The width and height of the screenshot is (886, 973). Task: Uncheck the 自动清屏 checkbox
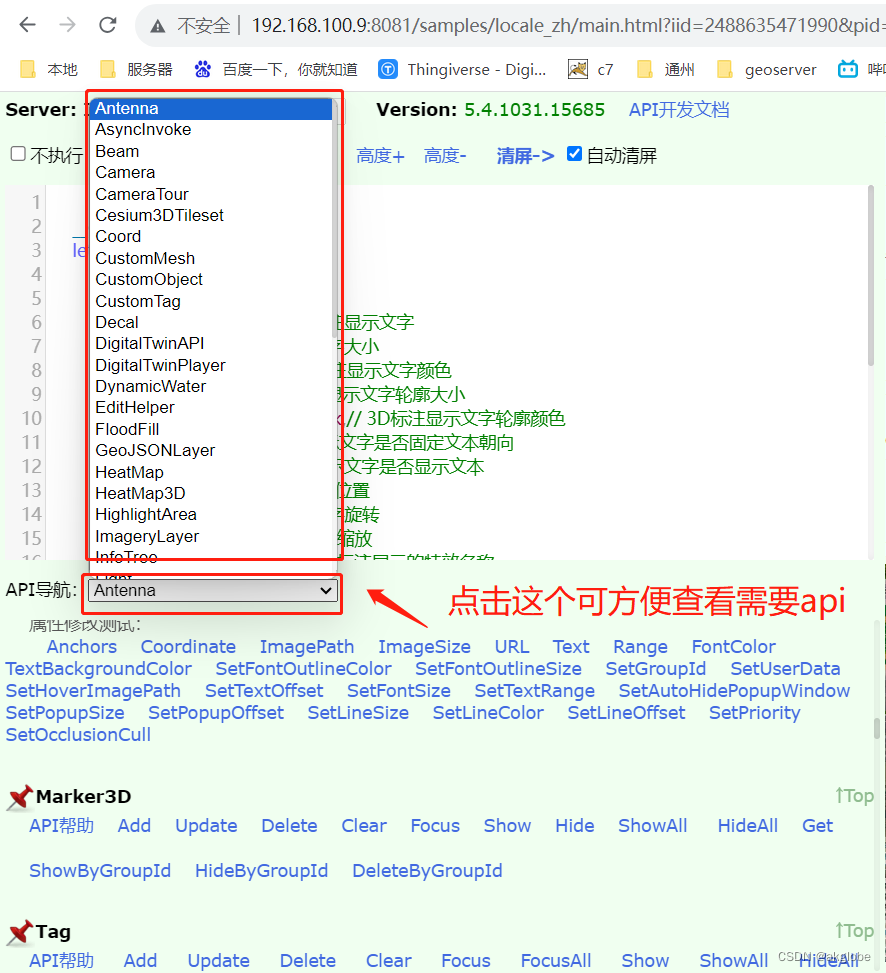(x=575, y=154)
